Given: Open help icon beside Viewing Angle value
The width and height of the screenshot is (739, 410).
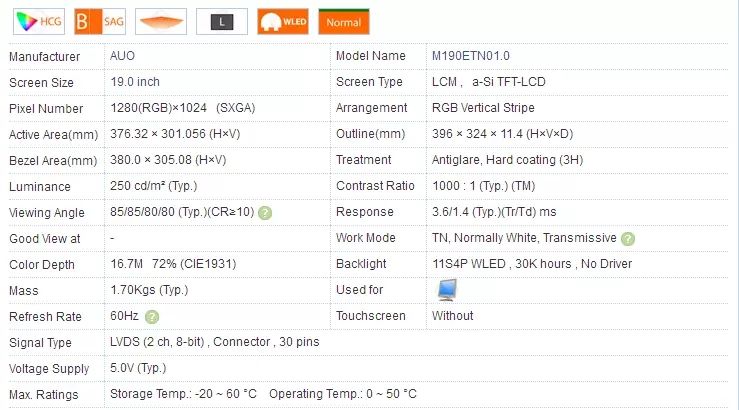Looking at the screenshot, I should click(265, 212).
